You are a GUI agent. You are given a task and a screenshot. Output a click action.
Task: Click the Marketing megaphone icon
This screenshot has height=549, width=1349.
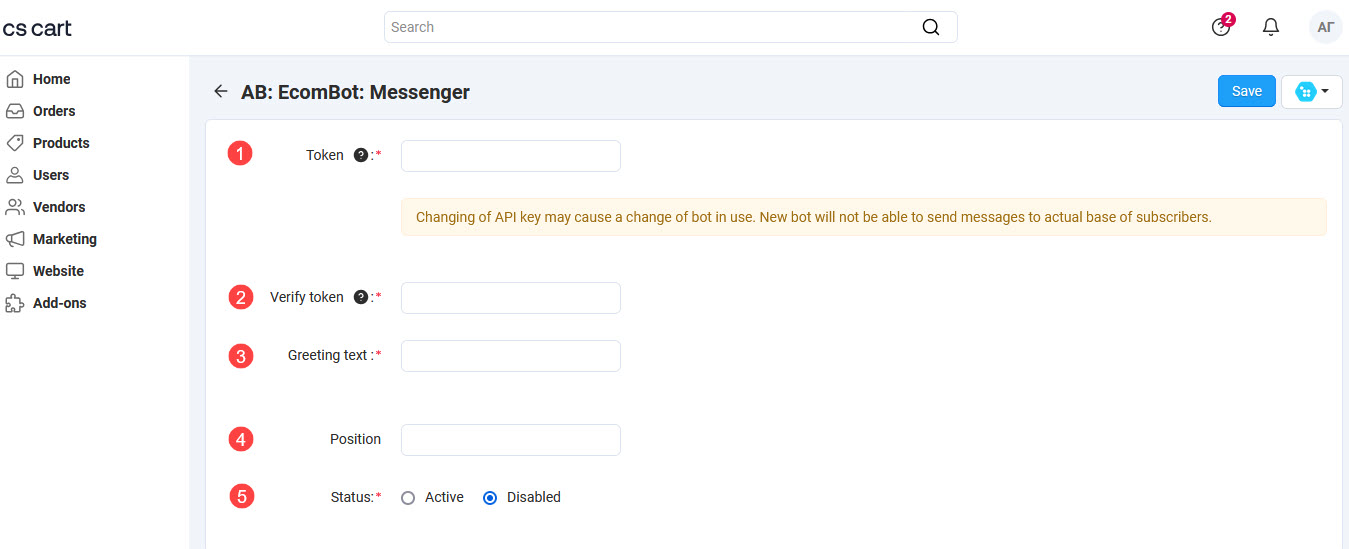pos(15,239)
